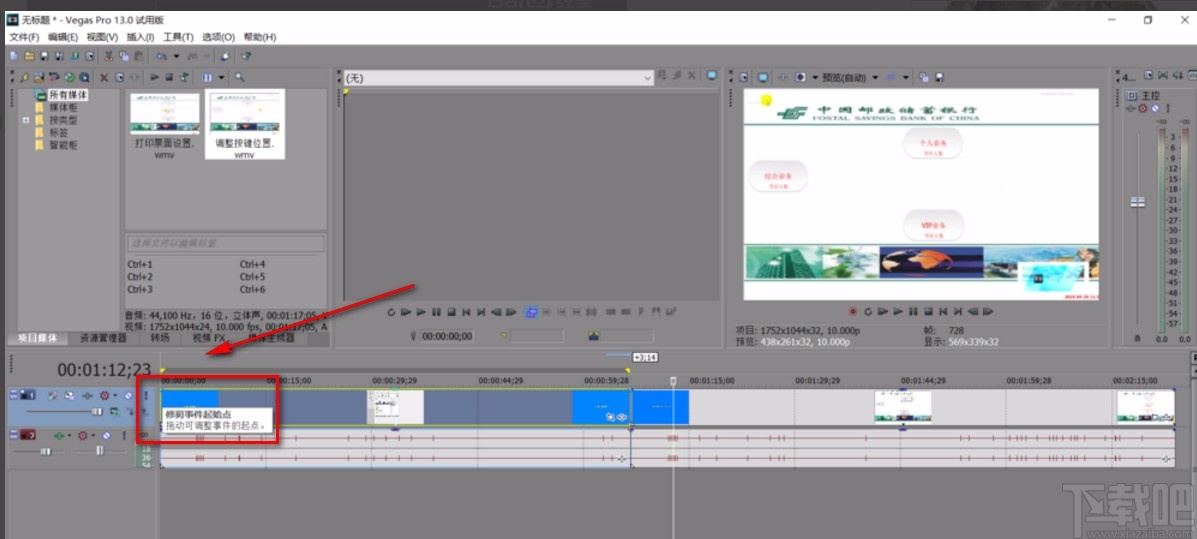This screenshot has width=1197, height=539.
Task: Click save snapshot disk icon in preview toolbar
Action: pos(938,77)
